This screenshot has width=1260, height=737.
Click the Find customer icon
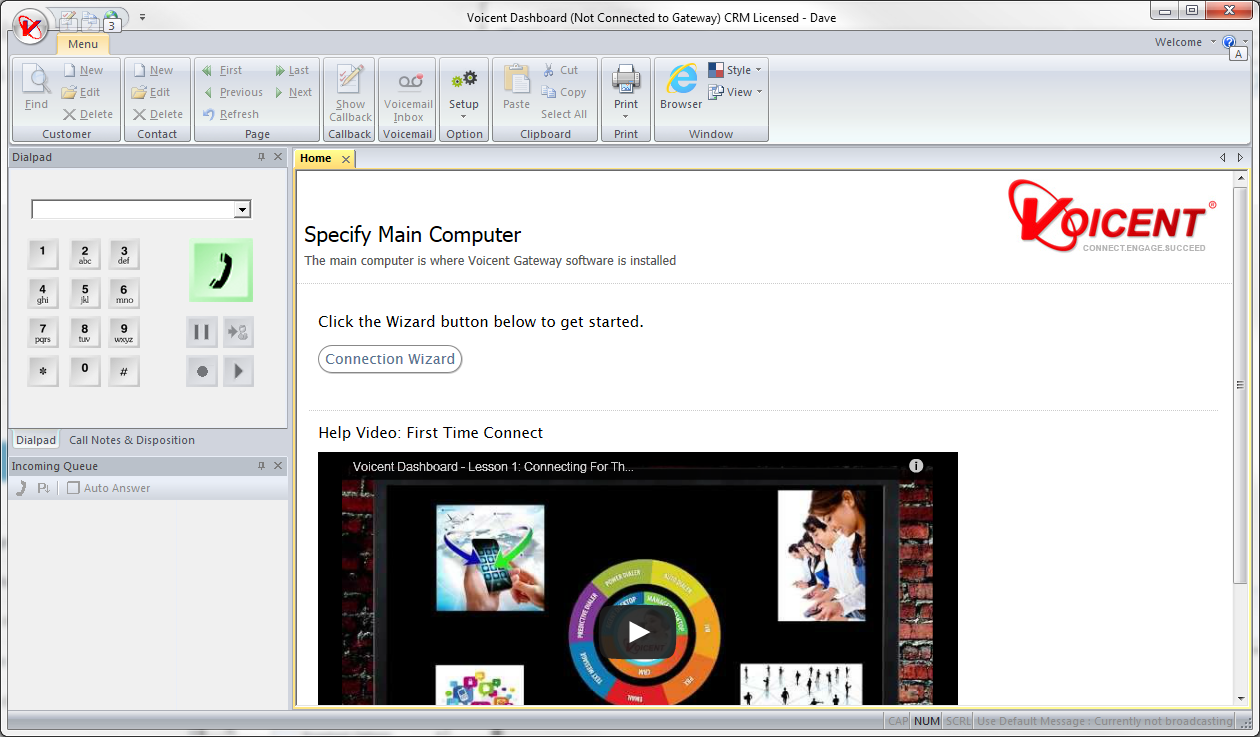coord(36,87)
